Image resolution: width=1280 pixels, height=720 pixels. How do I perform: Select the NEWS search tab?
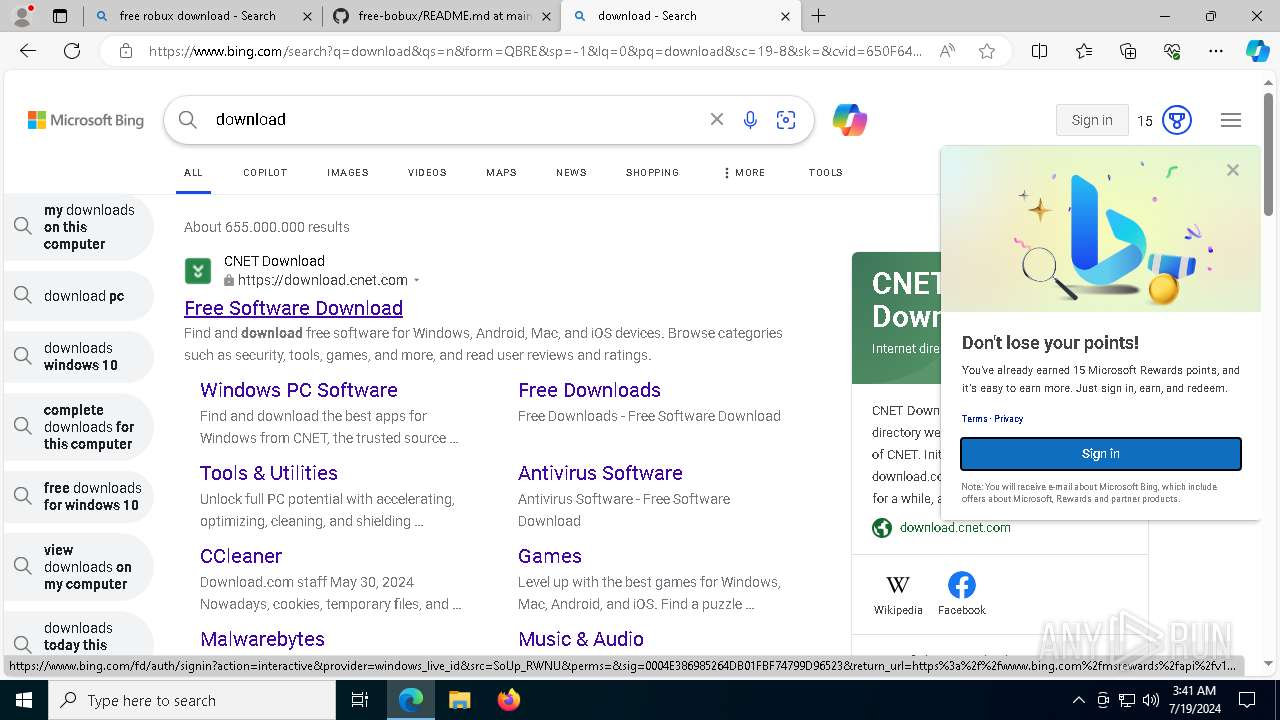(571, 172)
